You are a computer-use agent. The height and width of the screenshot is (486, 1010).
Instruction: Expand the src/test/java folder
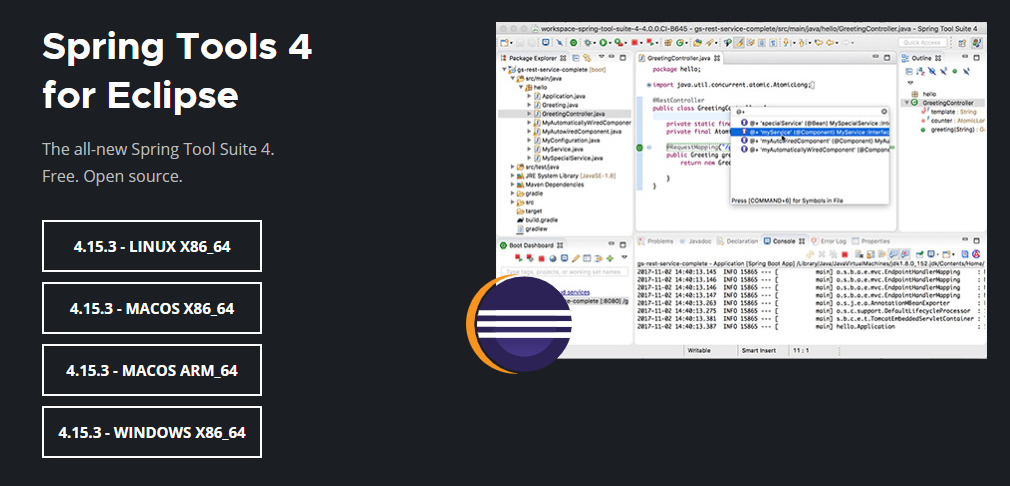click(512, 167)
